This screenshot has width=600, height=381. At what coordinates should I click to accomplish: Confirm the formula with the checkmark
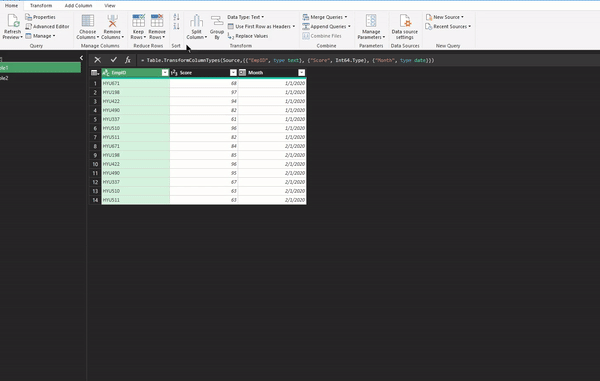113,60
